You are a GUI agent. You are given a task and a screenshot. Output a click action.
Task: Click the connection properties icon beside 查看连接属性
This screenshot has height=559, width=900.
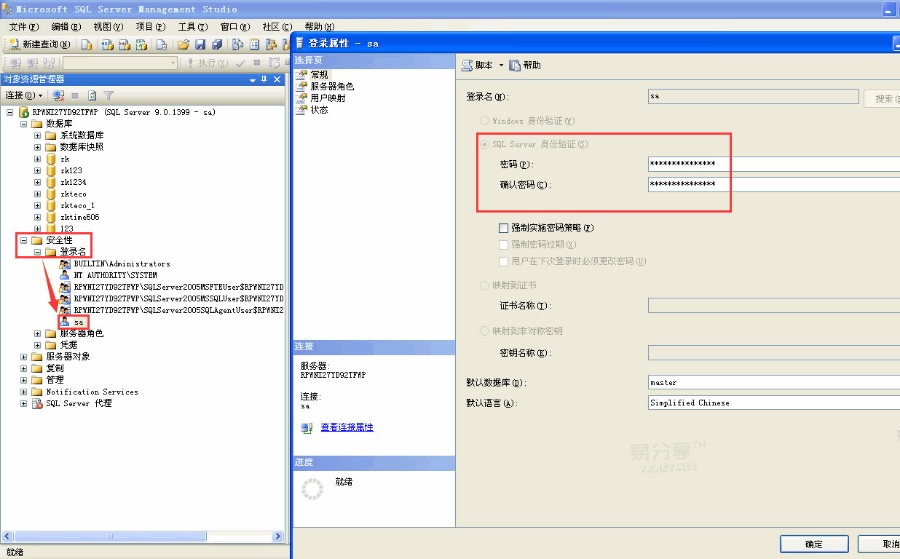click(307, 428)
